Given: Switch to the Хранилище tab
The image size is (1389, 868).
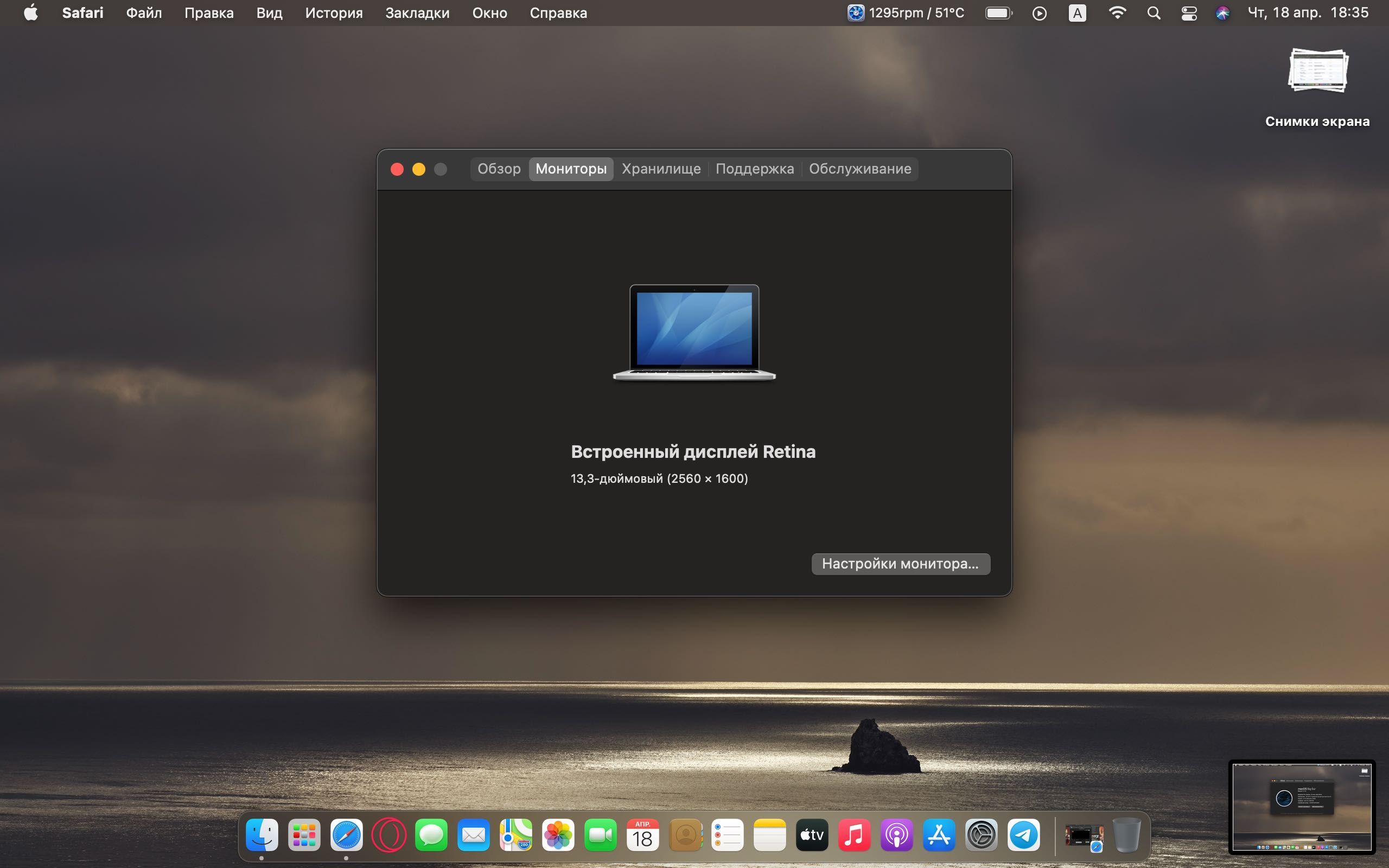Looking at the screenshot, I should coord(661,169).
